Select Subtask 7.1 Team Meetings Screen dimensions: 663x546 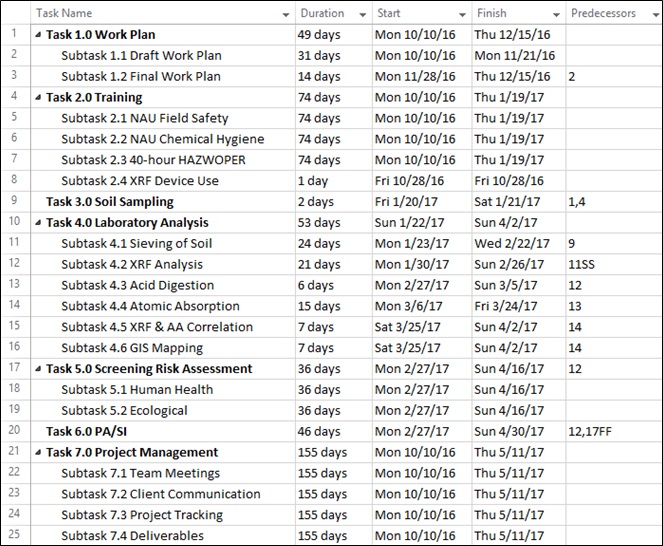click(x=140, y=473)
